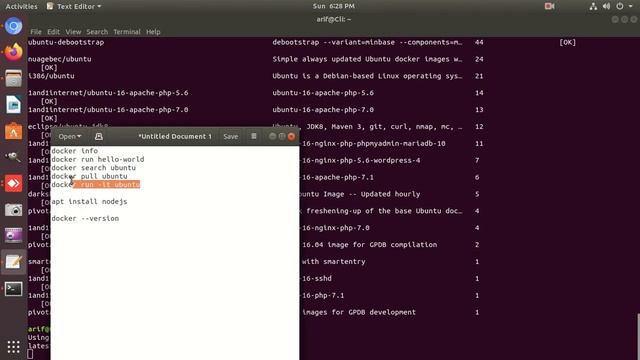Open Ubuntu Software store icon
The image size is (640, 360).
(13, 131)
